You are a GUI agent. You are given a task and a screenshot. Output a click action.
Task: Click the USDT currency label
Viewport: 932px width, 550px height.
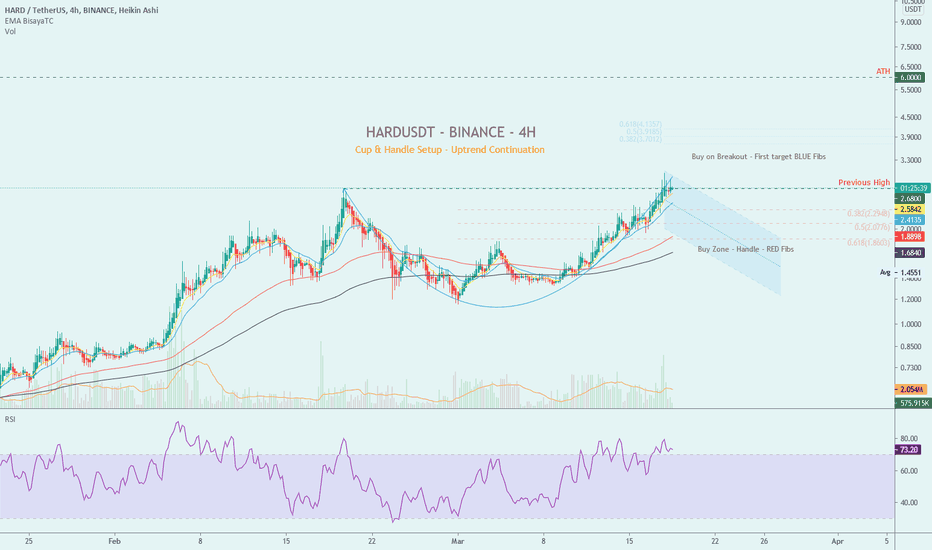912,10
